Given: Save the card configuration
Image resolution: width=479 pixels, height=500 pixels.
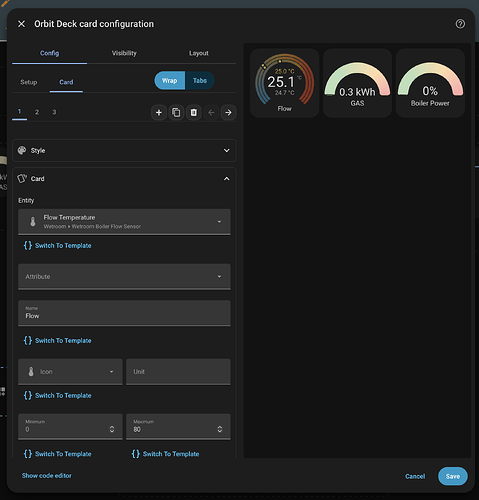Looking at the screenshot, I should tap(453, 476).
